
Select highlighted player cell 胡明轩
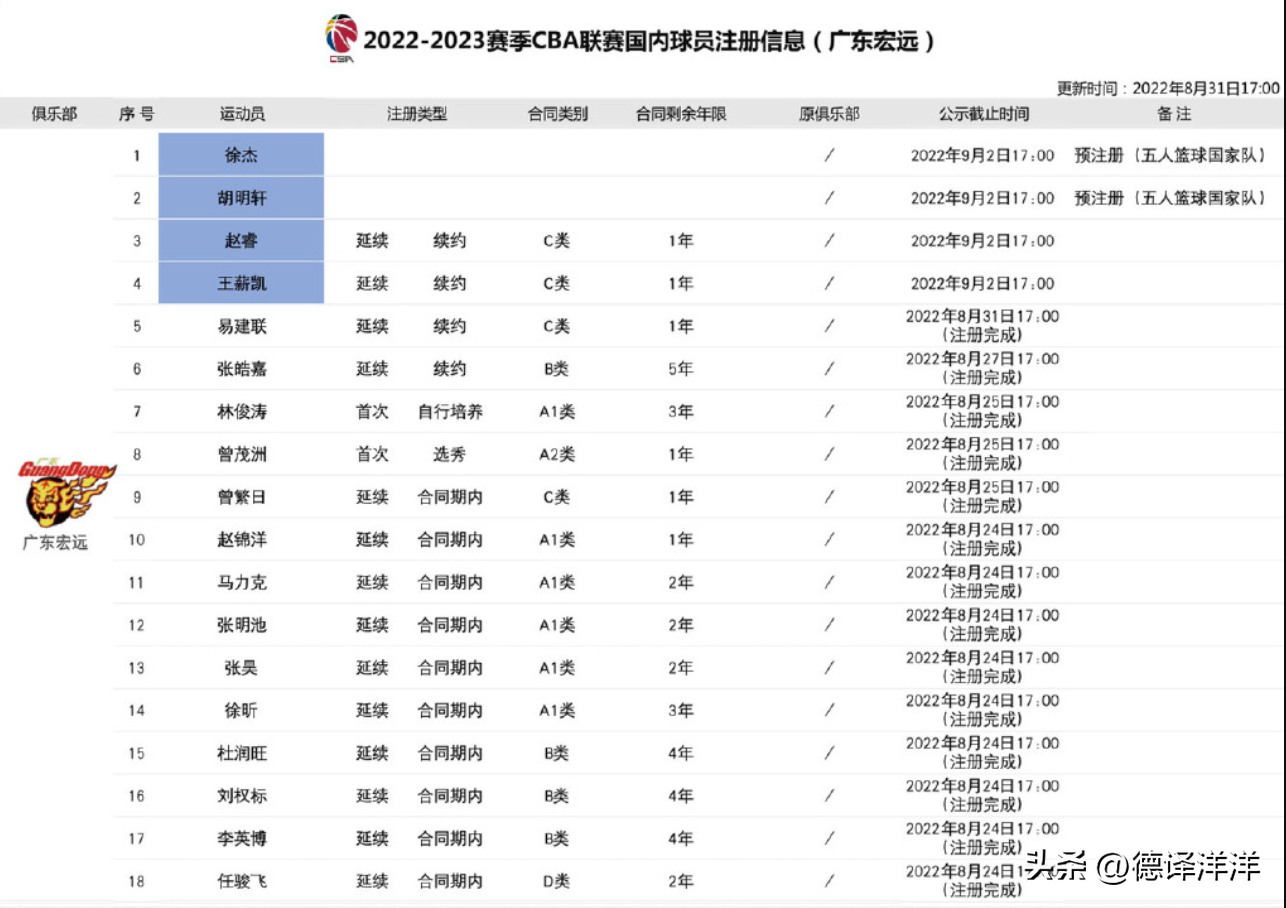(241, 198)
